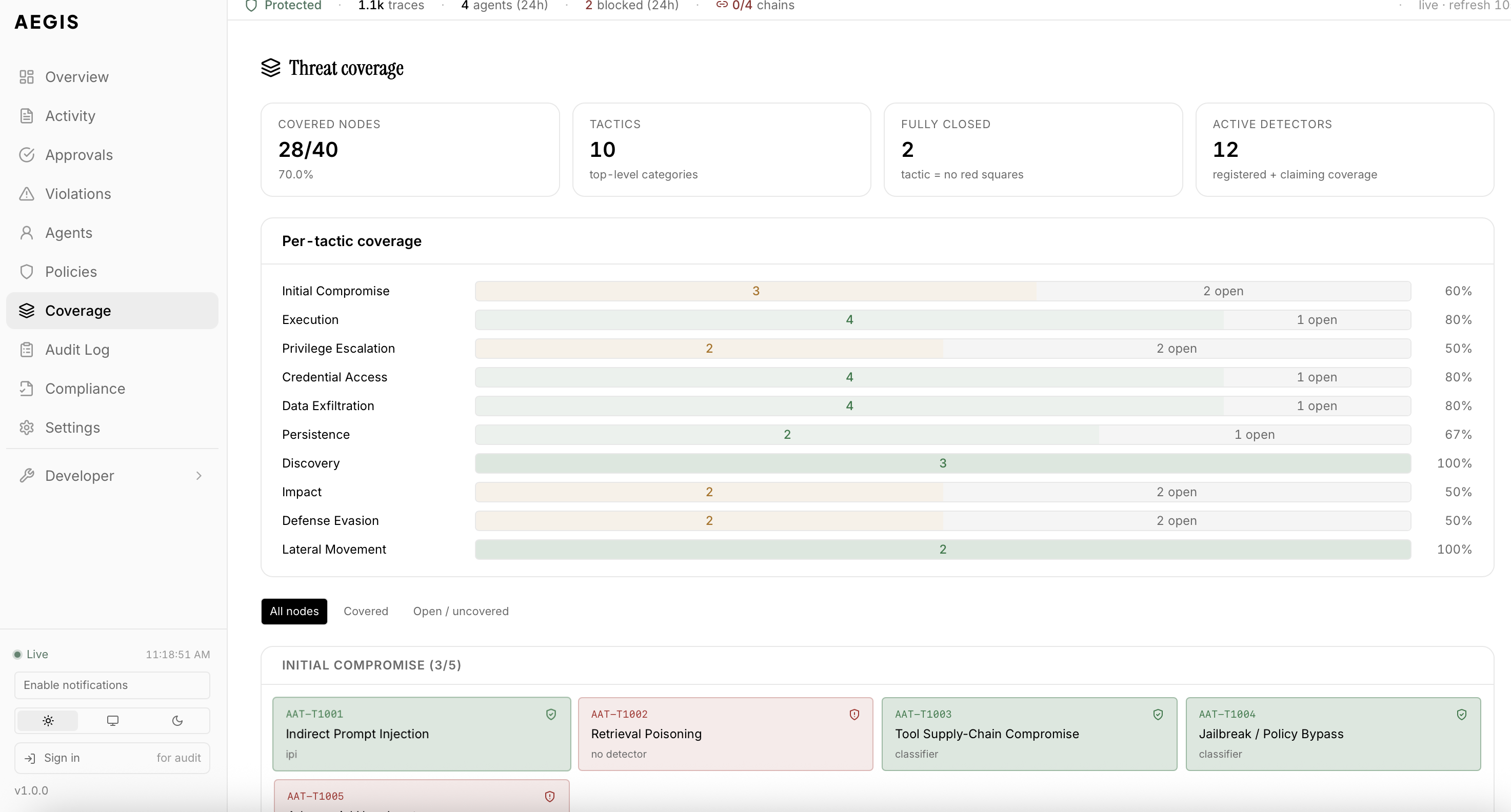
Task: Click the AEGIS logo
Action: tap(47, 22)
